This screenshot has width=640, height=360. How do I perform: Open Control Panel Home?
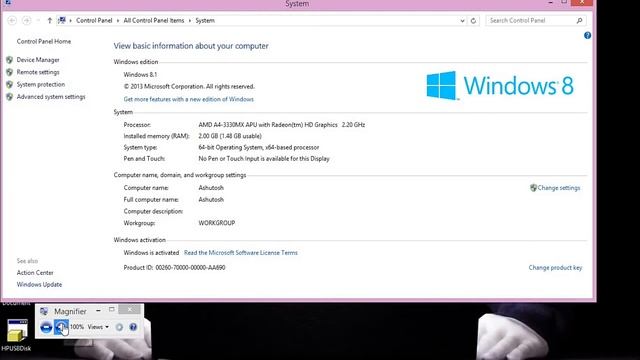tap(44, 41)
